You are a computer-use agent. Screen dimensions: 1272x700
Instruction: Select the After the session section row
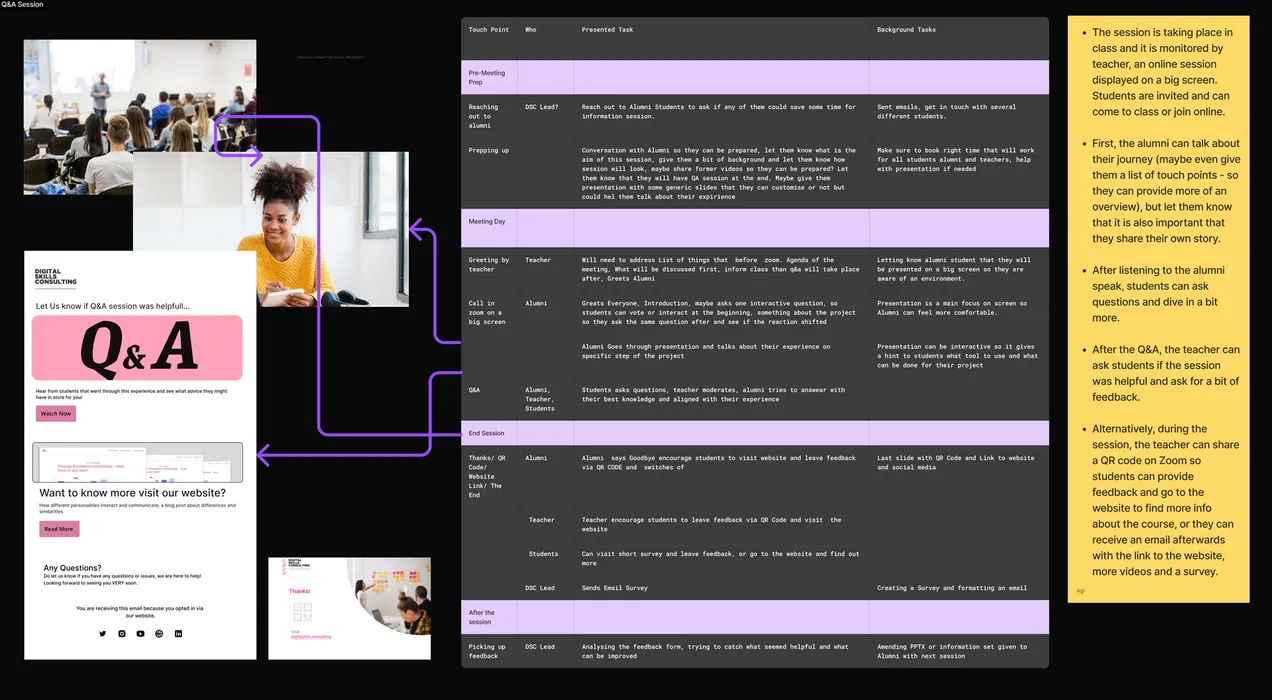pyautogui.click(x=754, y=616)
